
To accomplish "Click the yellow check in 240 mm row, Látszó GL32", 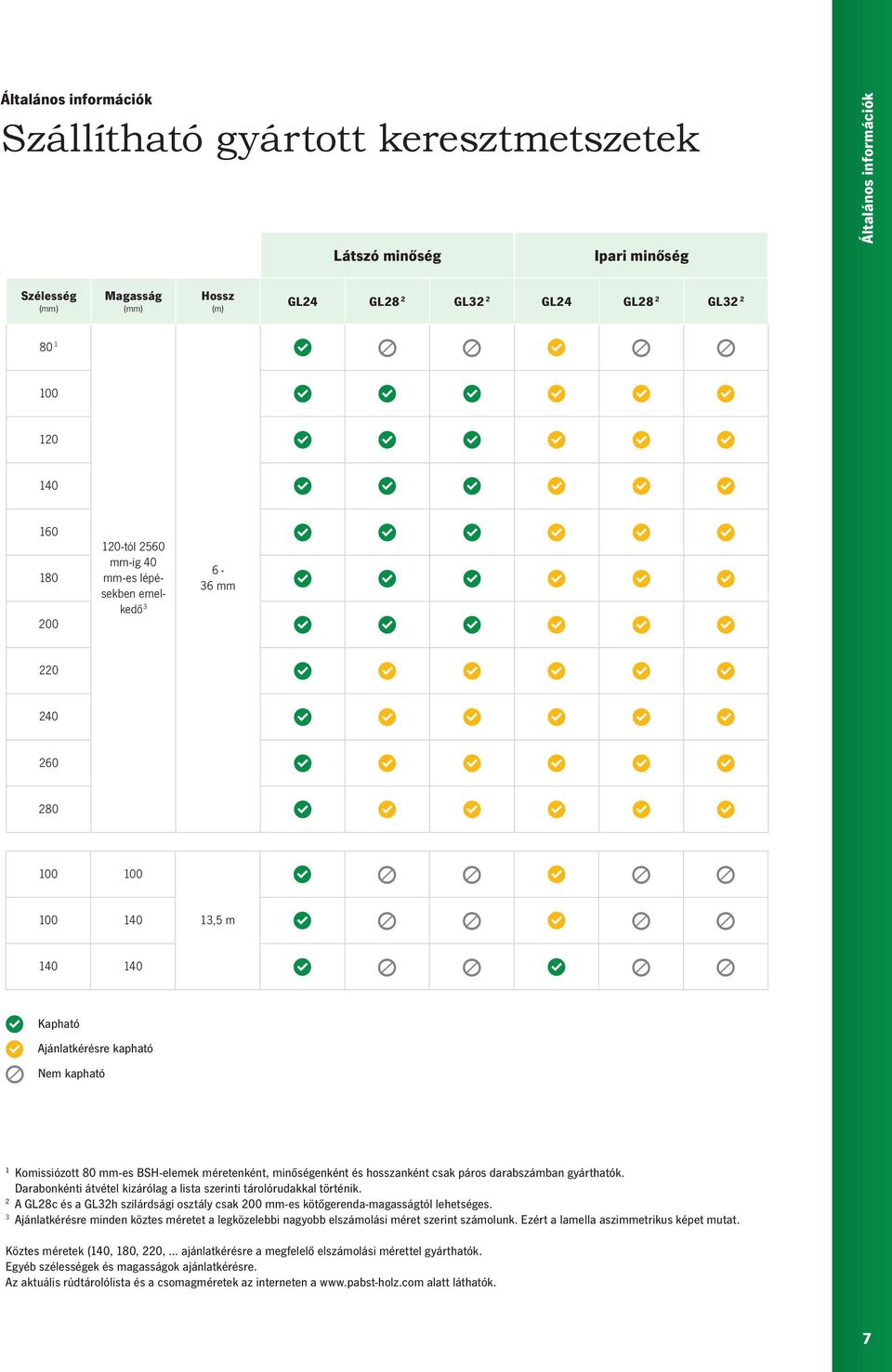I will tap(472, 717).
